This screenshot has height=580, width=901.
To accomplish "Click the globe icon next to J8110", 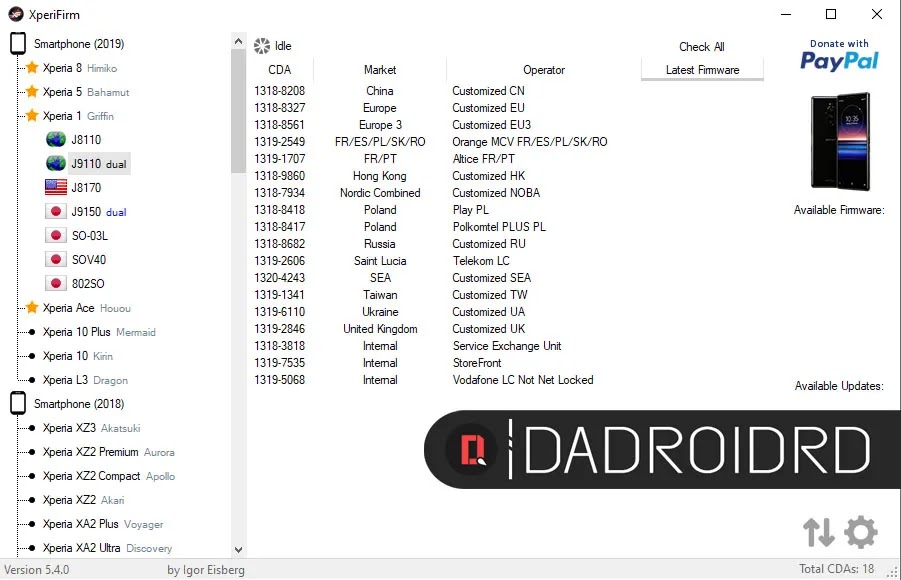I will click(56, 140).
